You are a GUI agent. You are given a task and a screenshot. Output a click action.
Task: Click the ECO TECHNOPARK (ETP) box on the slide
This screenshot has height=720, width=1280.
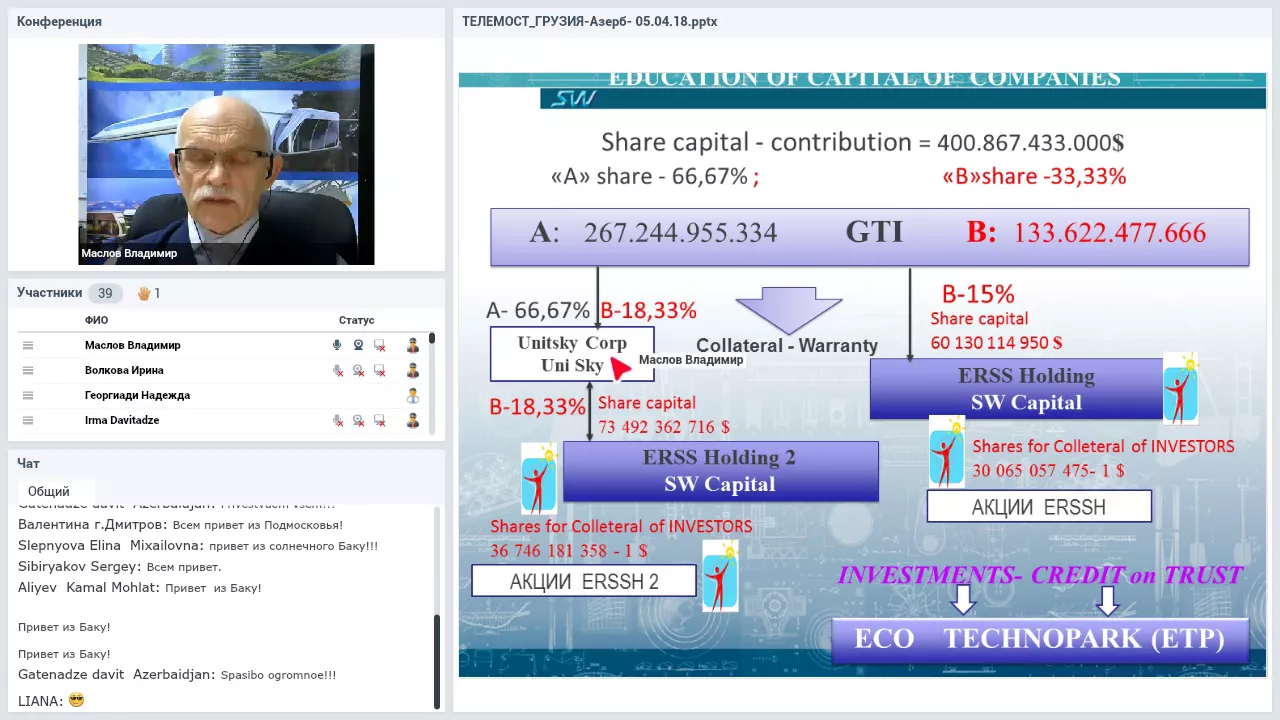1040,639
